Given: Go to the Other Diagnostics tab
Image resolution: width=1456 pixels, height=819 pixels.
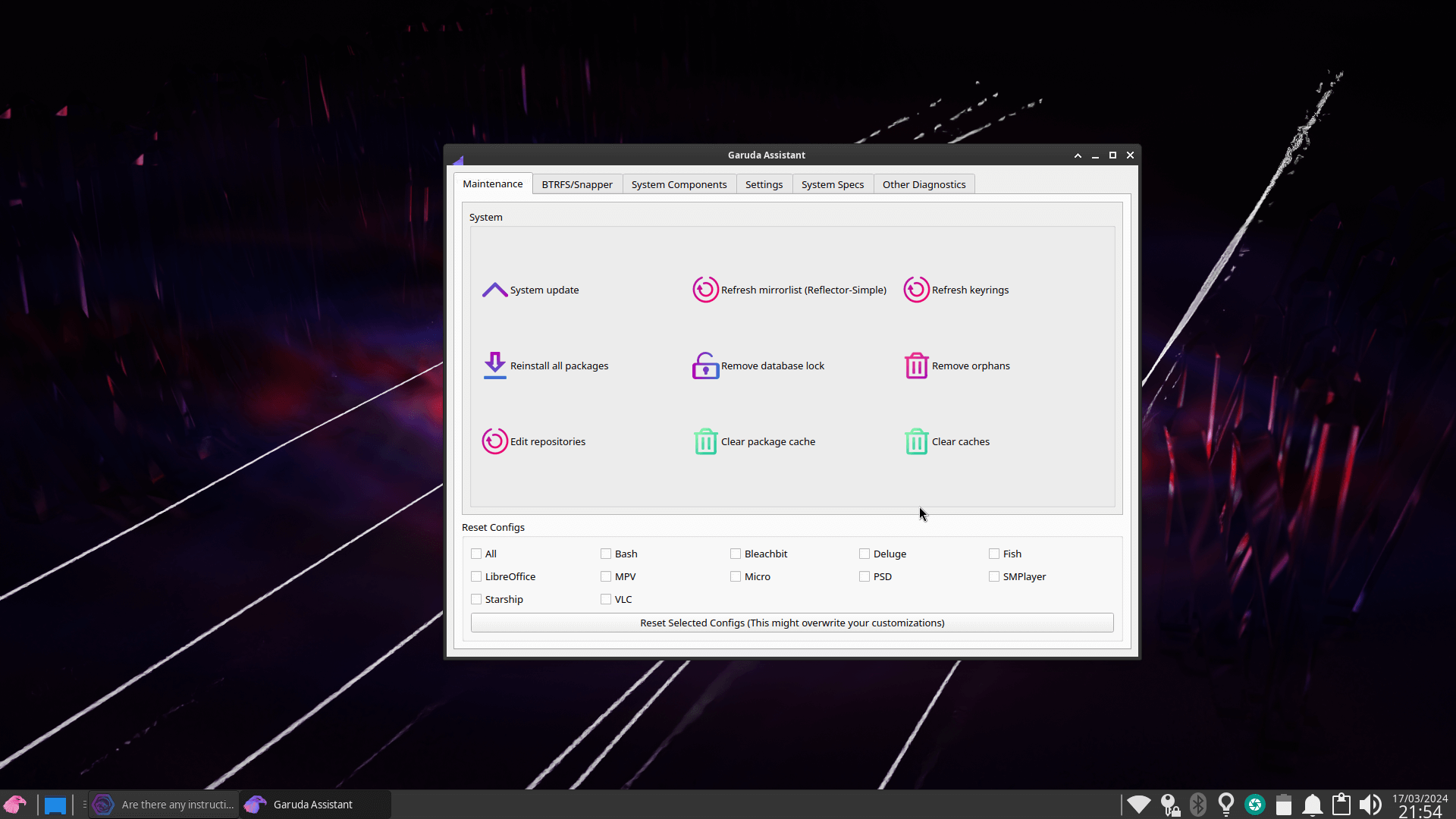Looking at the screenshot, I should (x=924, y=184).
